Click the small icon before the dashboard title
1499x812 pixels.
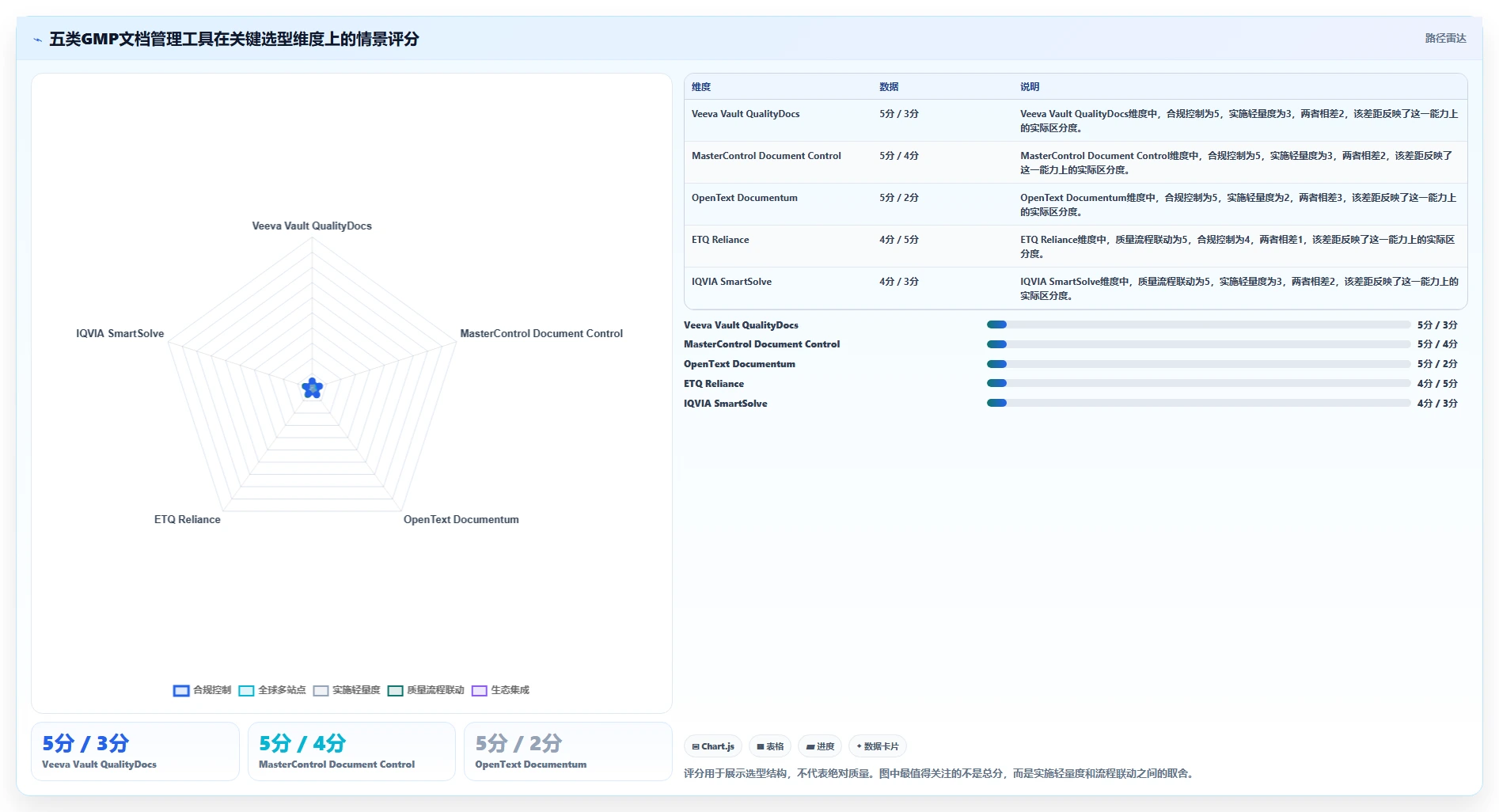pyautogui.click(x=37, y=40)
